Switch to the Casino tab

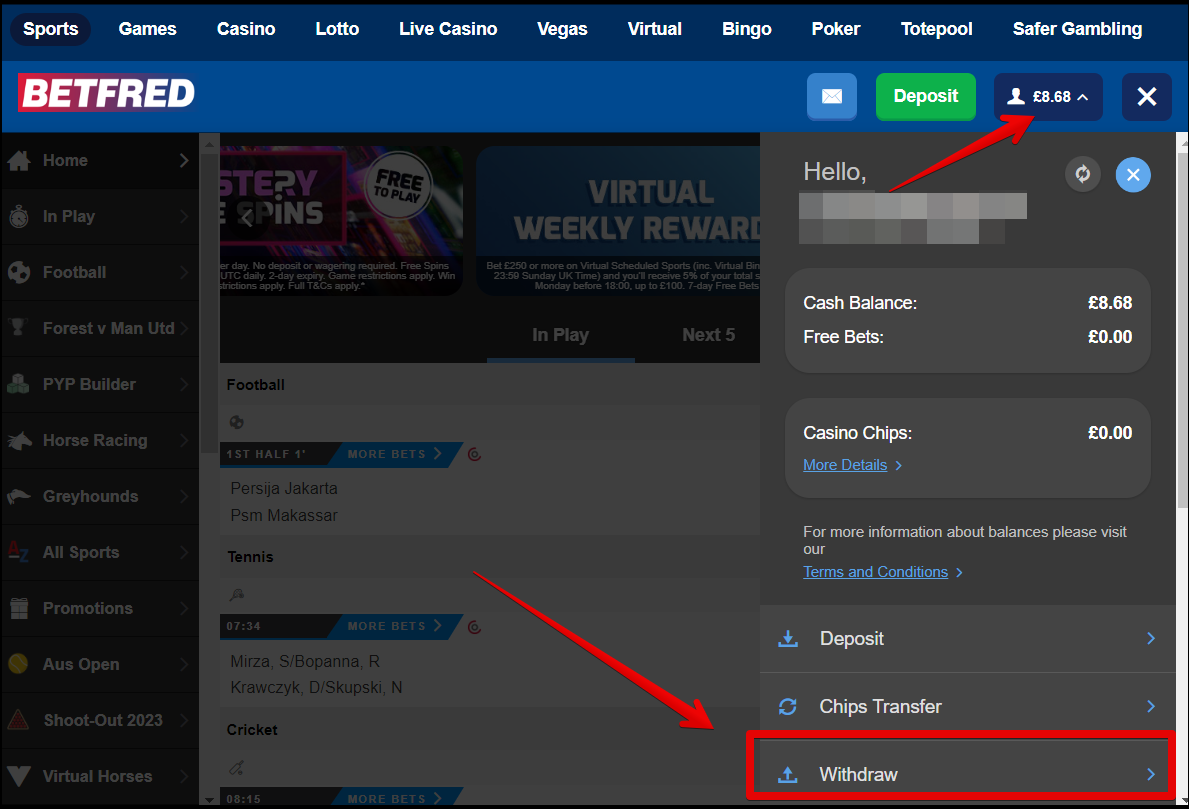[246, 29]
